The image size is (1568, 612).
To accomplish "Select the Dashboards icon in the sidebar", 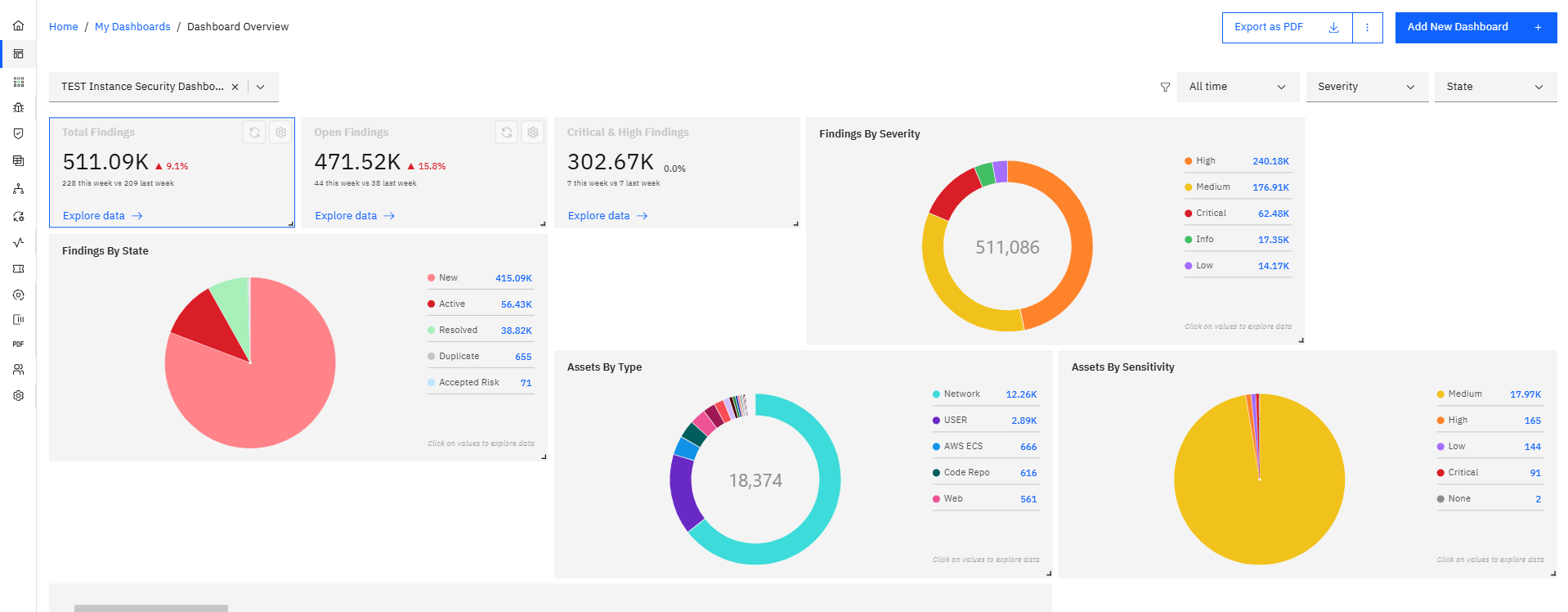I will click(x=18, y=54).
